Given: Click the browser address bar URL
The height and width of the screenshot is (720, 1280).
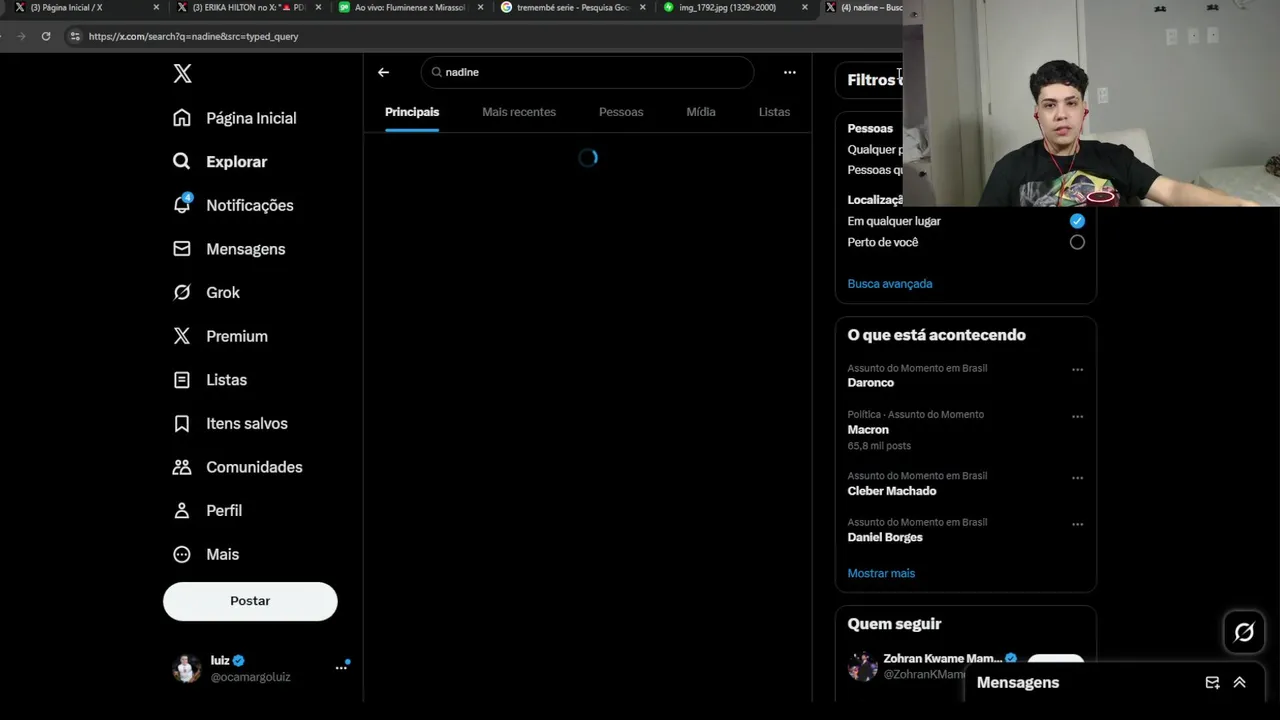Looking at the screenshot, I should (x=193, y=36).
